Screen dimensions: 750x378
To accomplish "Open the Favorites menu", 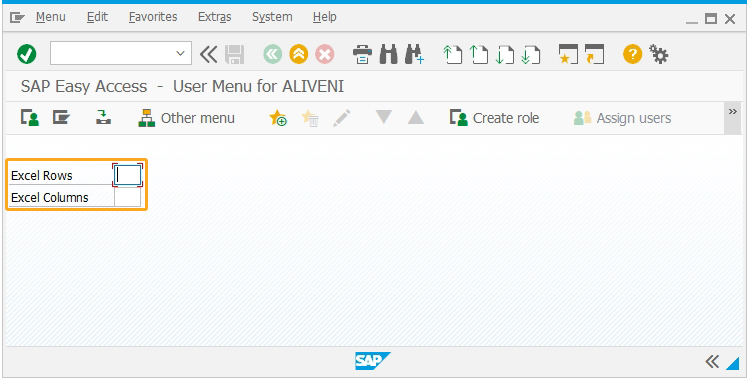I will click(x=153, y=17).
